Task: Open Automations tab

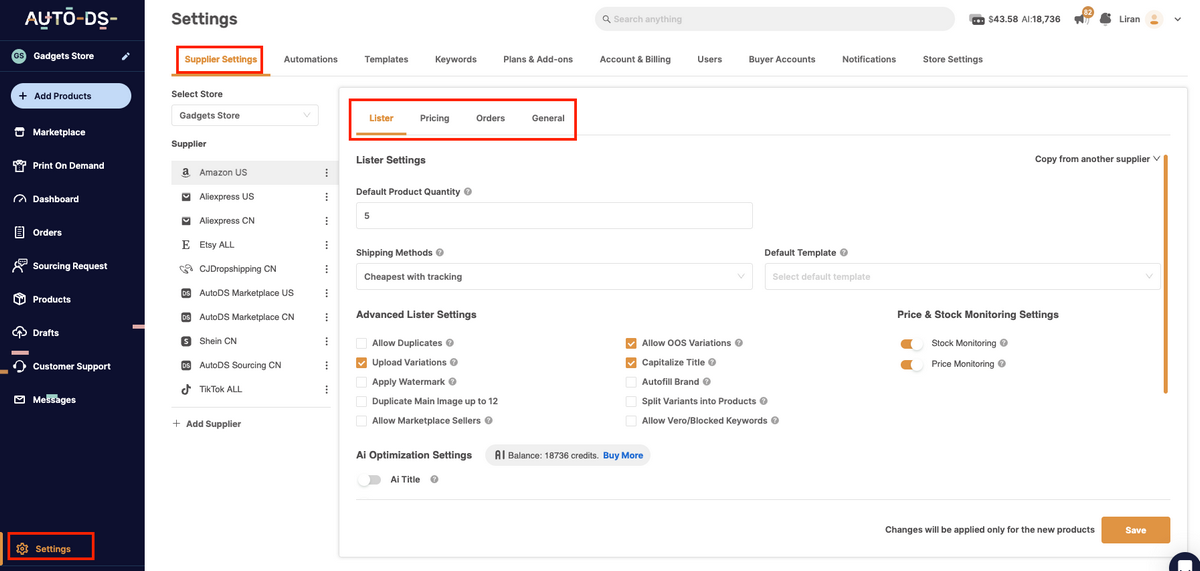Action: click(x=311, y=60)
